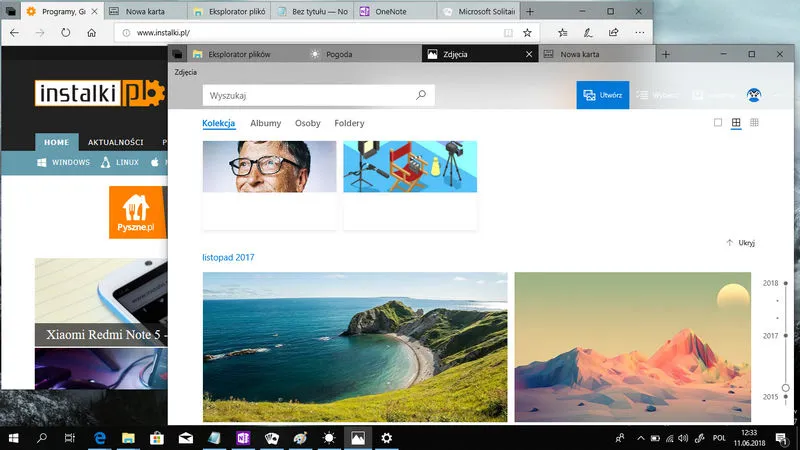This screenshot has width=800, height=450.
Task: Select the medium grid view icon
Action: (x=736, y=122)
